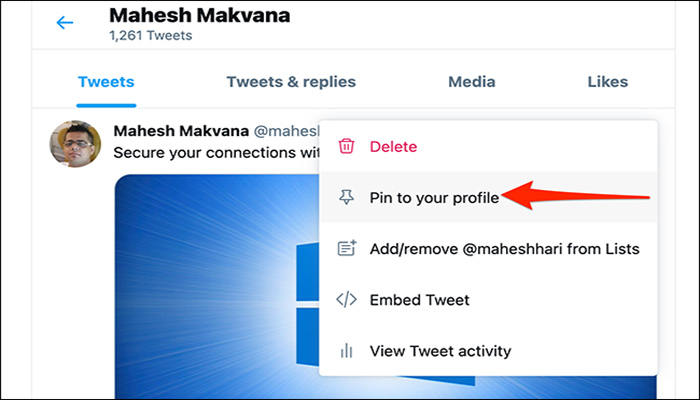
Task: Show the Likes tab
Action: coord(608,82)
